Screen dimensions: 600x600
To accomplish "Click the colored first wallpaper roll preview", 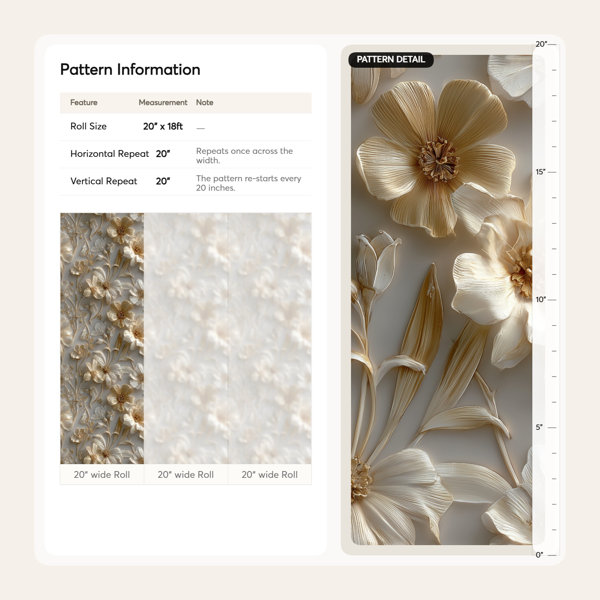I will [x=102, y=338].
